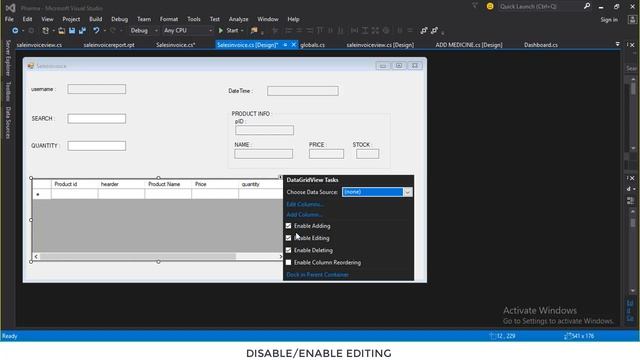Open Start button dropdown arrow

click(242, 31)
